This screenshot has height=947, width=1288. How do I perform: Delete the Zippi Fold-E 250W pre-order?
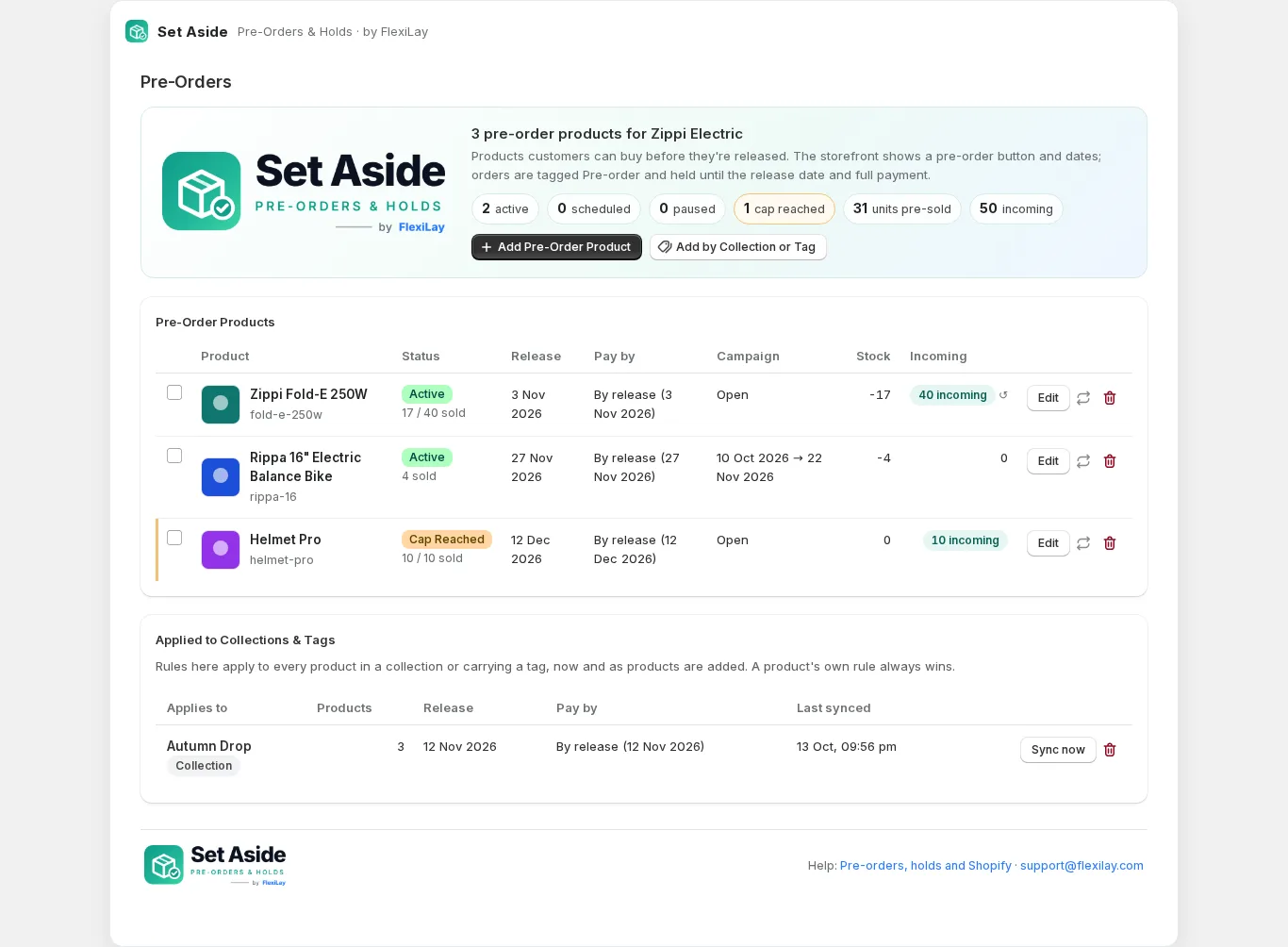[x=1110, y=398]
